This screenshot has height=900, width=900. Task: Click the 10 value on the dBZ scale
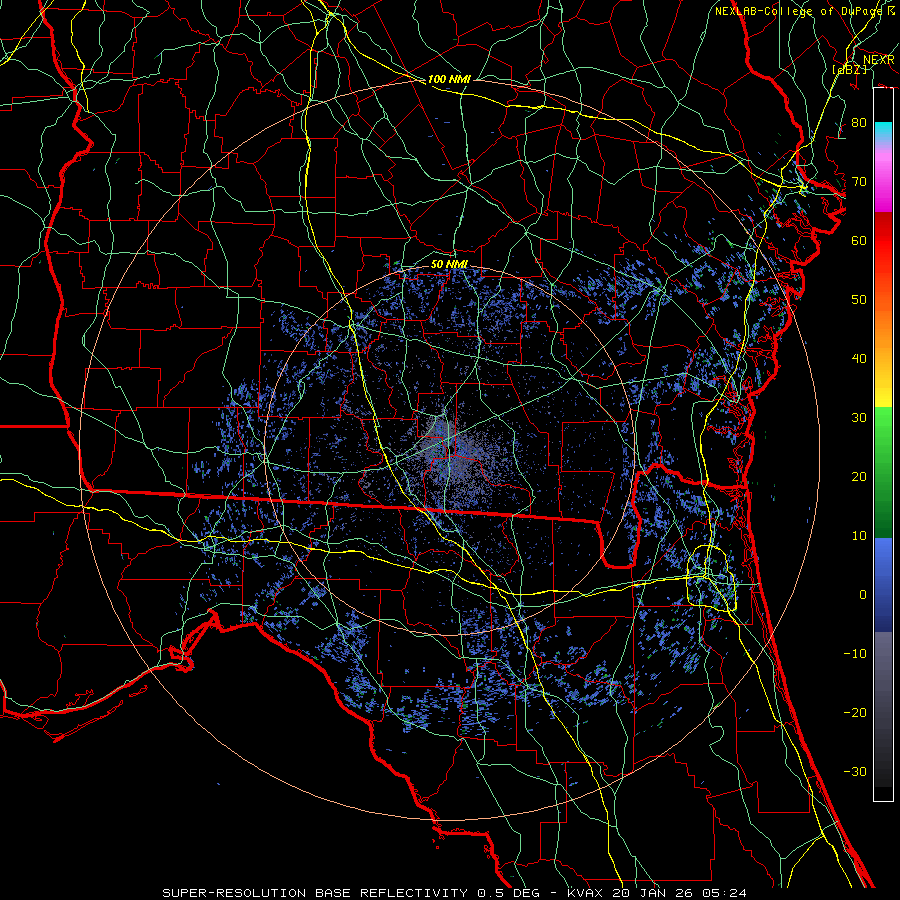859,536
